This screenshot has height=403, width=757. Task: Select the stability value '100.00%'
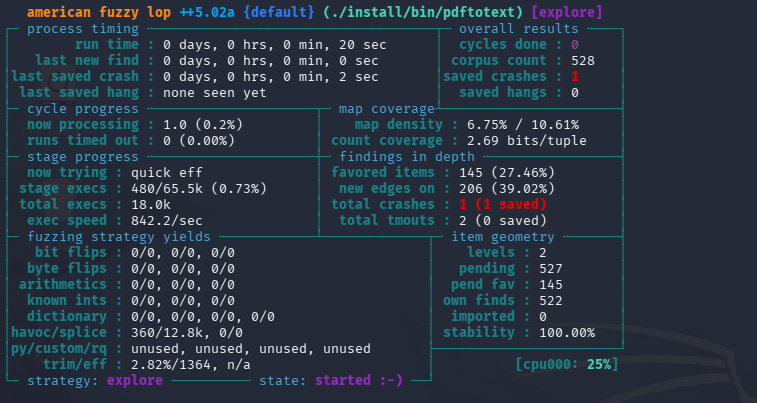[x=567, y=333]
